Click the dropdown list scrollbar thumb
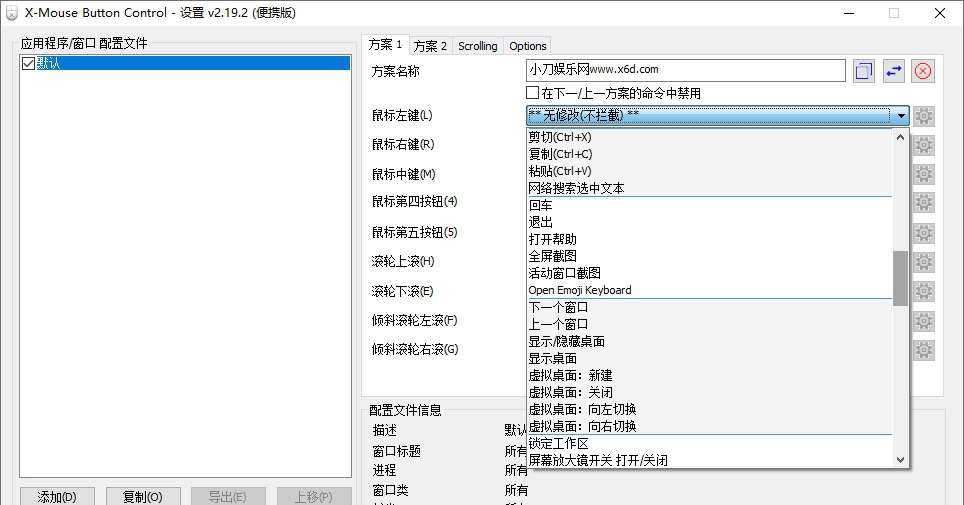This screenshot has height=505, width=964. coord(901,278)
